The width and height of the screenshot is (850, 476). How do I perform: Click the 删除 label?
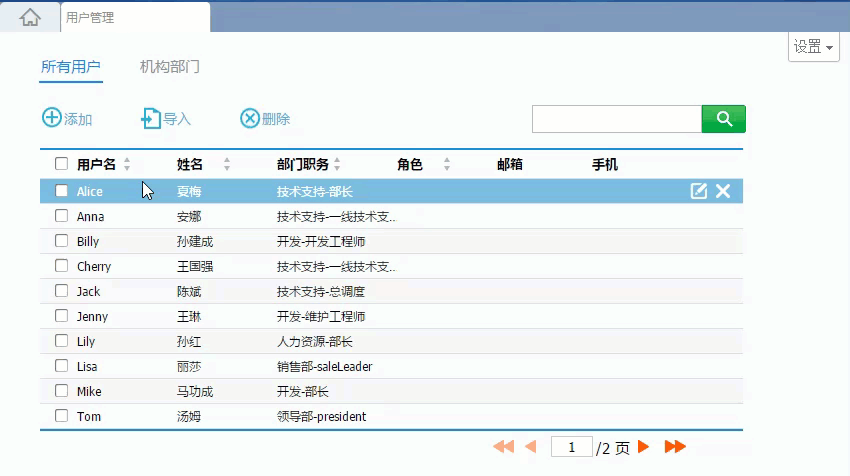[x=276, y=119]
